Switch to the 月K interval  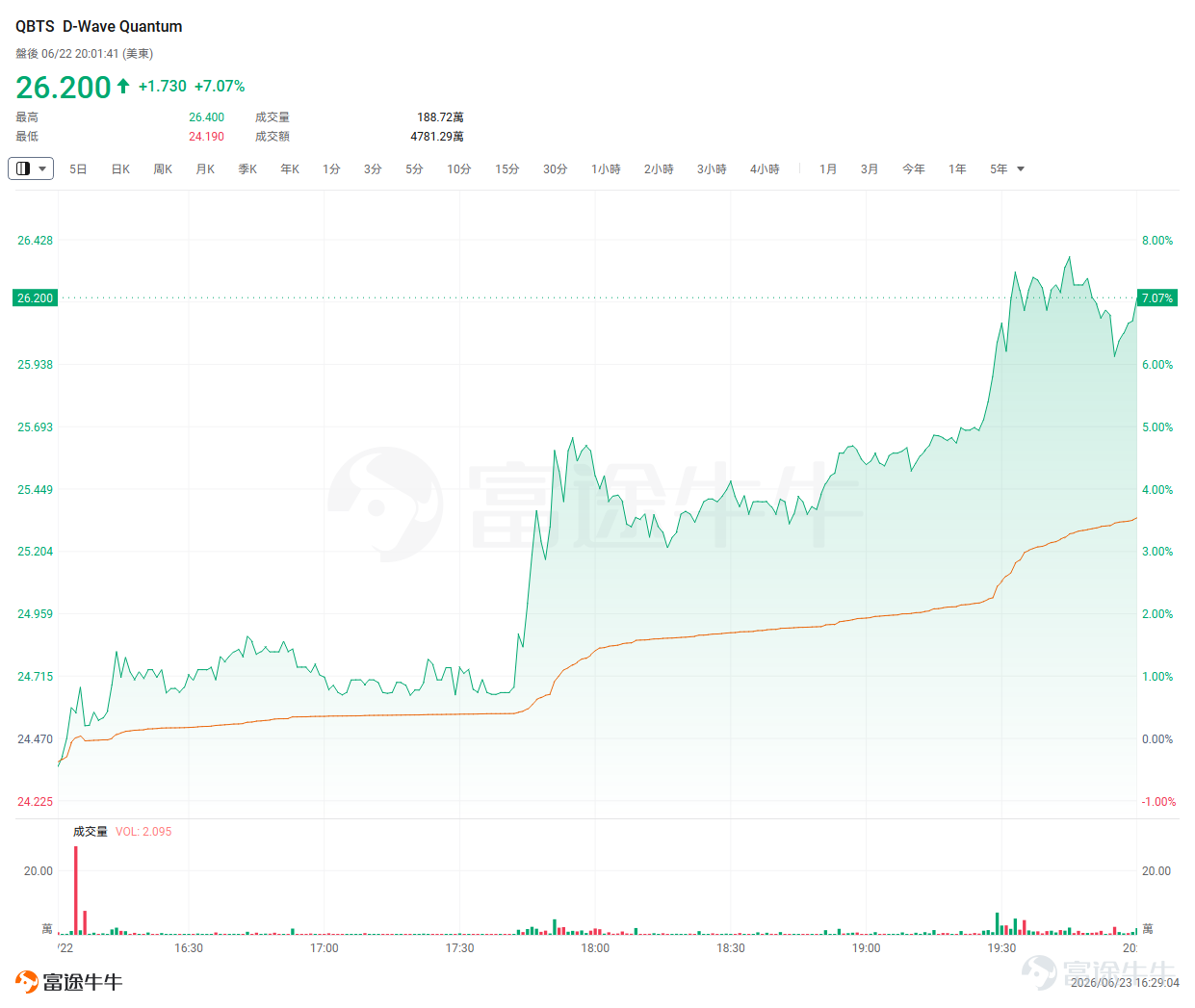(x=205, y=169)
